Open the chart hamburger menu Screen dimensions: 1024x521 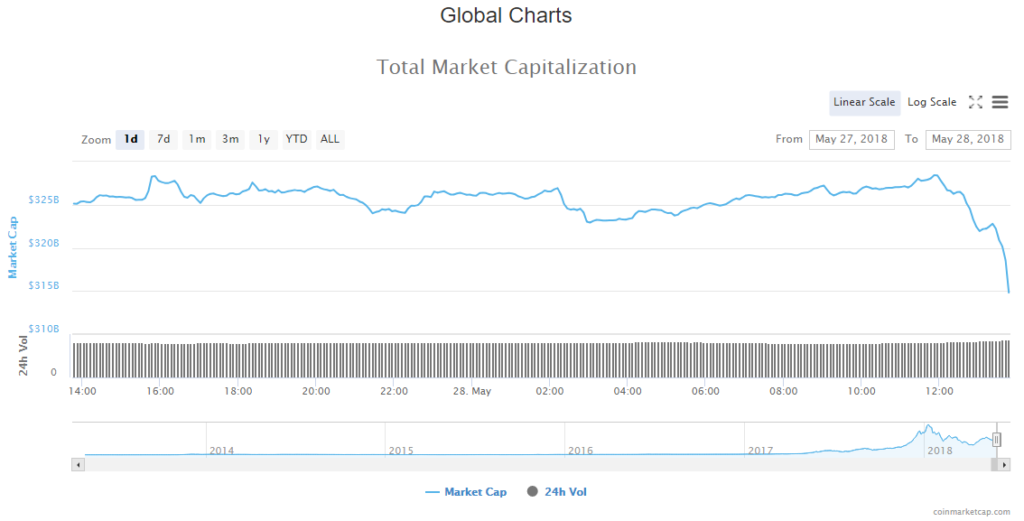tap(1000, 102)
